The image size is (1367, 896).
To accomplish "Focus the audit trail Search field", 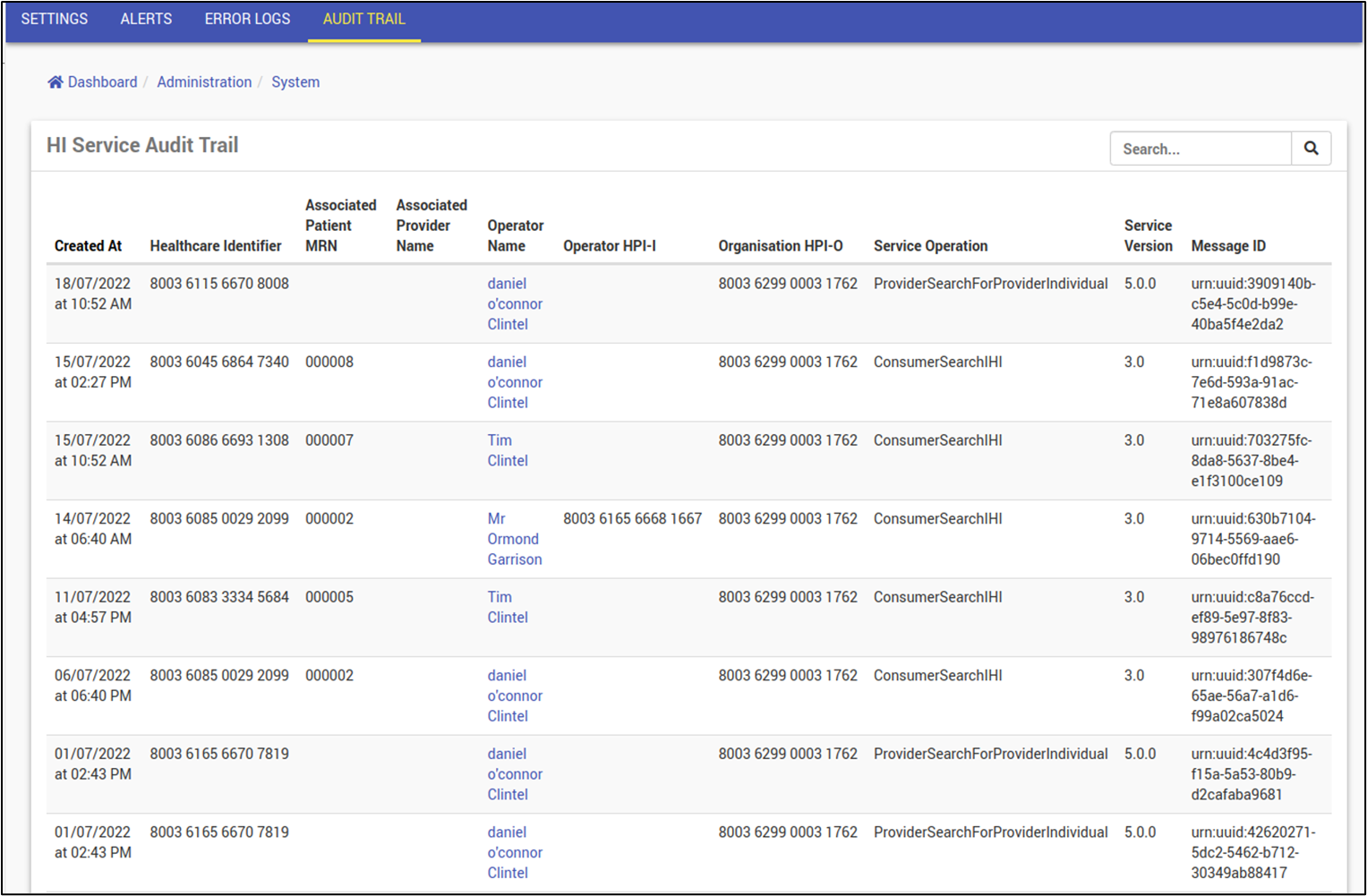I will pyautogui.click(x=1200, y=149).
